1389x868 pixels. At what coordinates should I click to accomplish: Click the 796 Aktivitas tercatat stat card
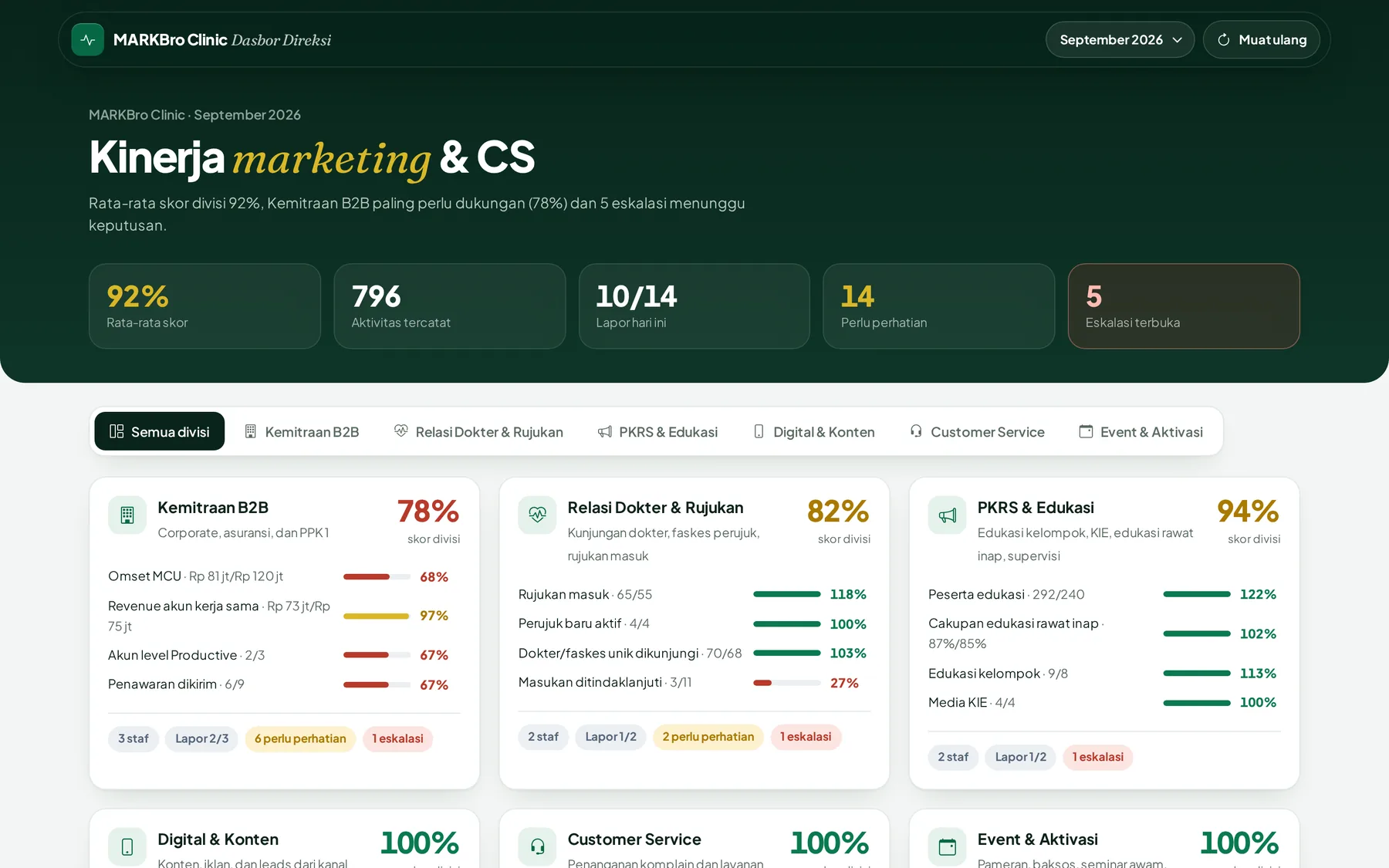tap(449, 306)
